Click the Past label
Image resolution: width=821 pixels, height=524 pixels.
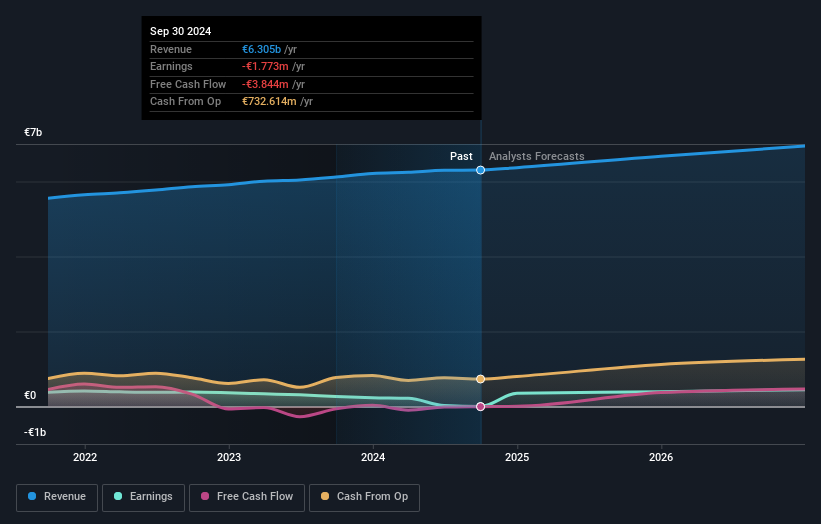point(461,156)
